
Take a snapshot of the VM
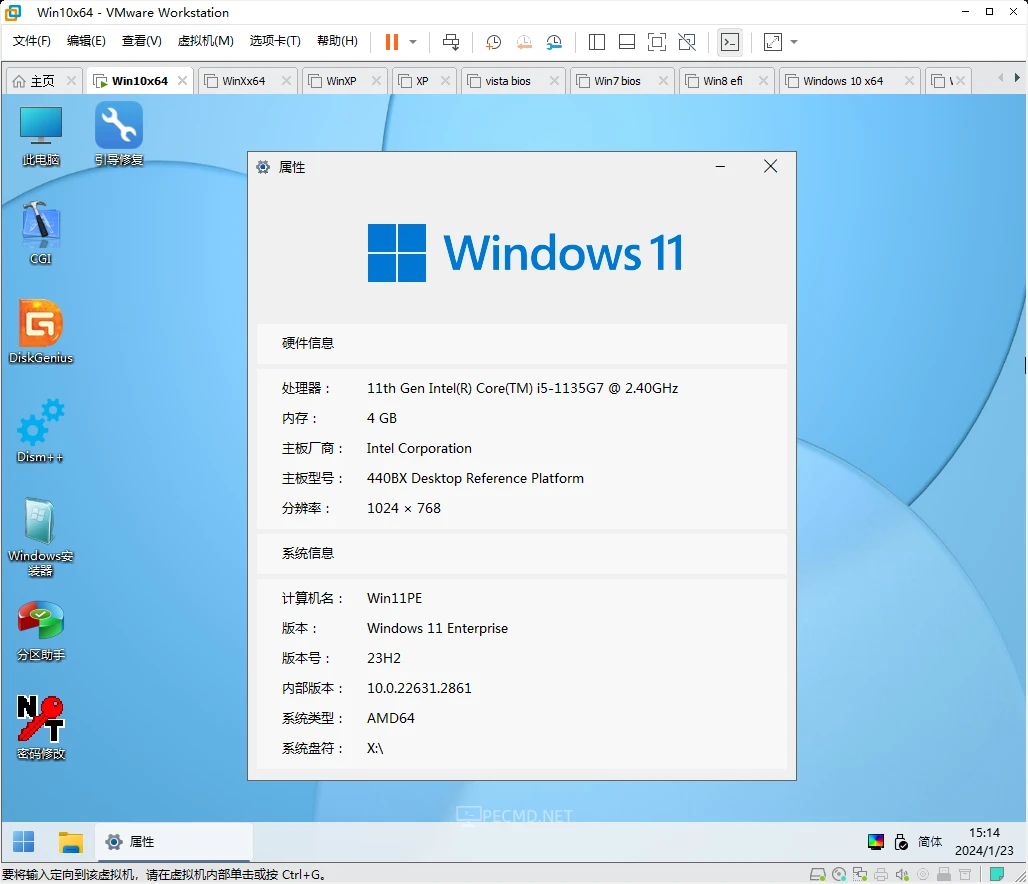tap(493, 42)
